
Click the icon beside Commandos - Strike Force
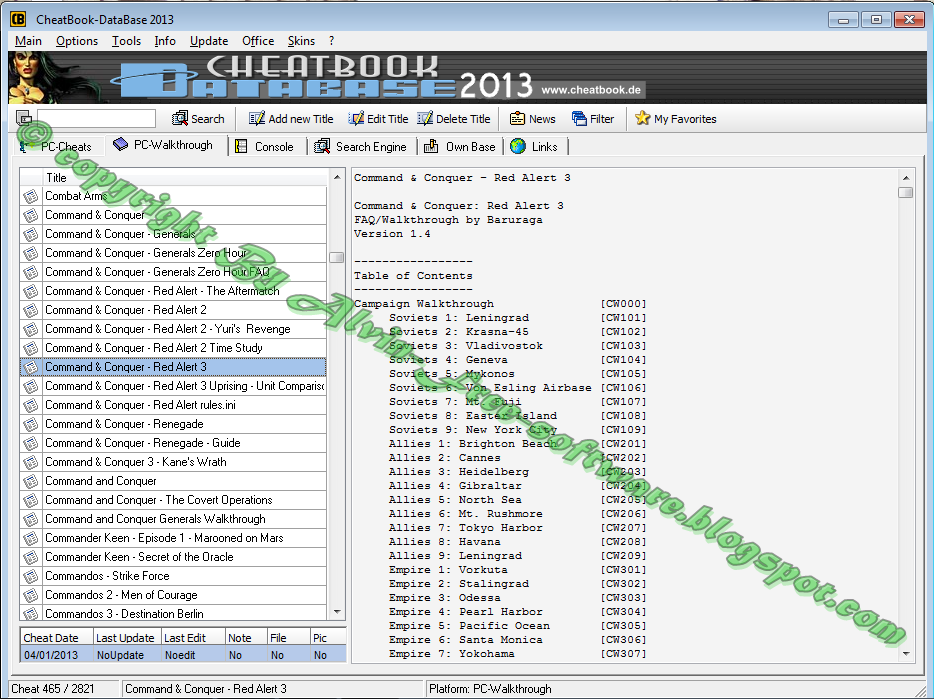click(x=30, y=576)
